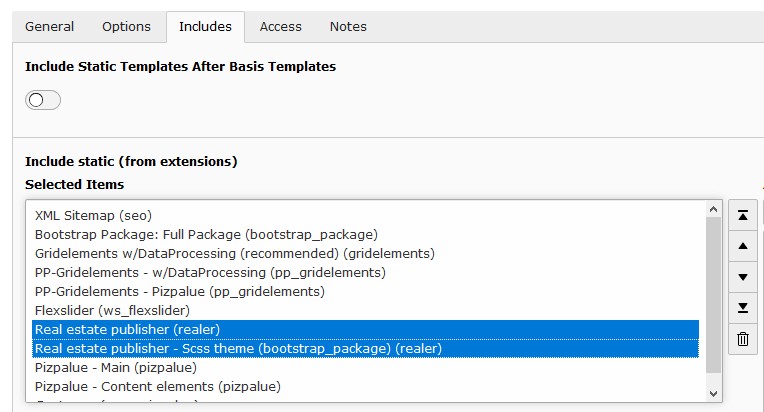Image resolution: width=764 pixels, height=412 pixels.
Task: Open the General tab
Action: tap(50, 26)
